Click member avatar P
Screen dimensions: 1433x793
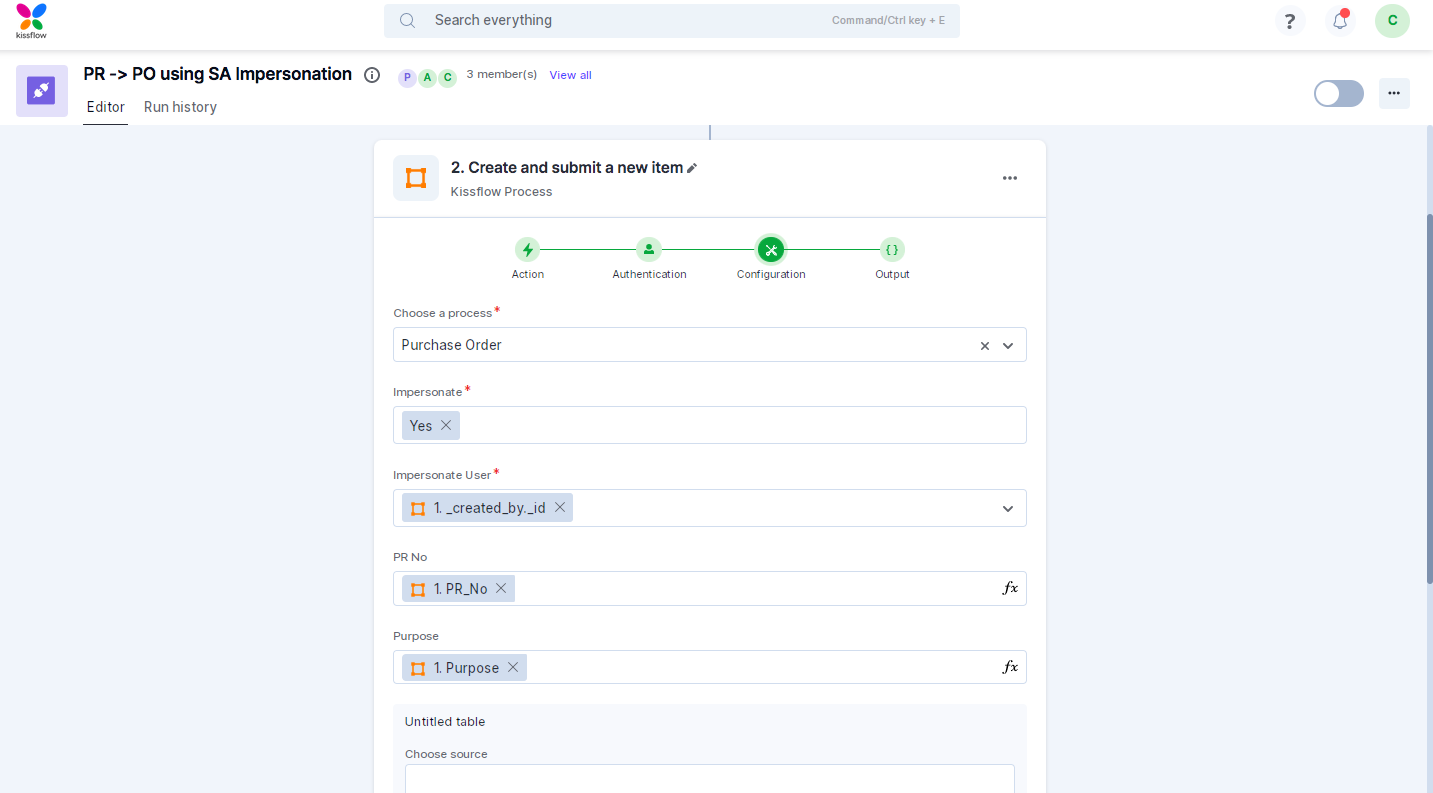click(407, 78)
